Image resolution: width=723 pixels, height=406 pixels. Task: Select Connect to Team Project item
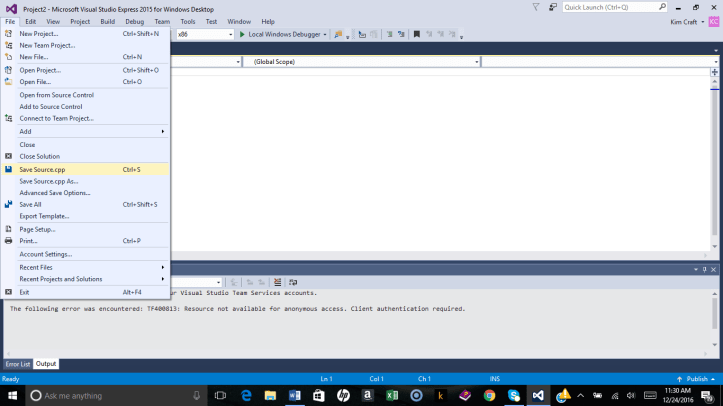coord(85,118)
